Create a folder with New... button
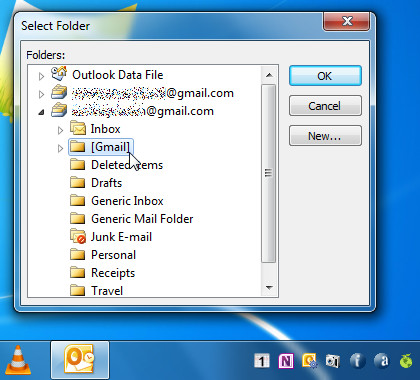420x380 pixels. pos(325,136)
